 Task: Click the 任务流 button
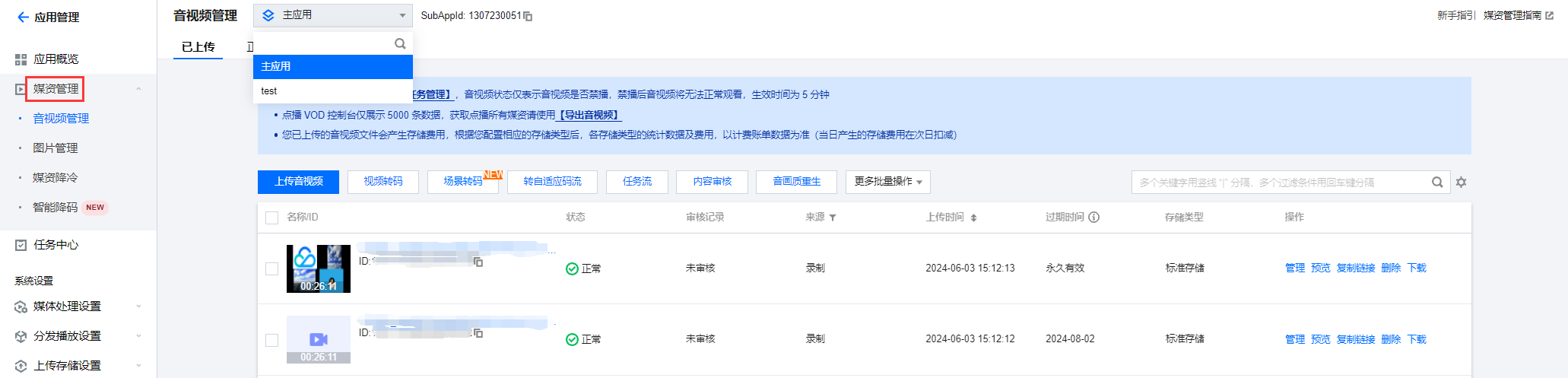(x=636, y=182)
